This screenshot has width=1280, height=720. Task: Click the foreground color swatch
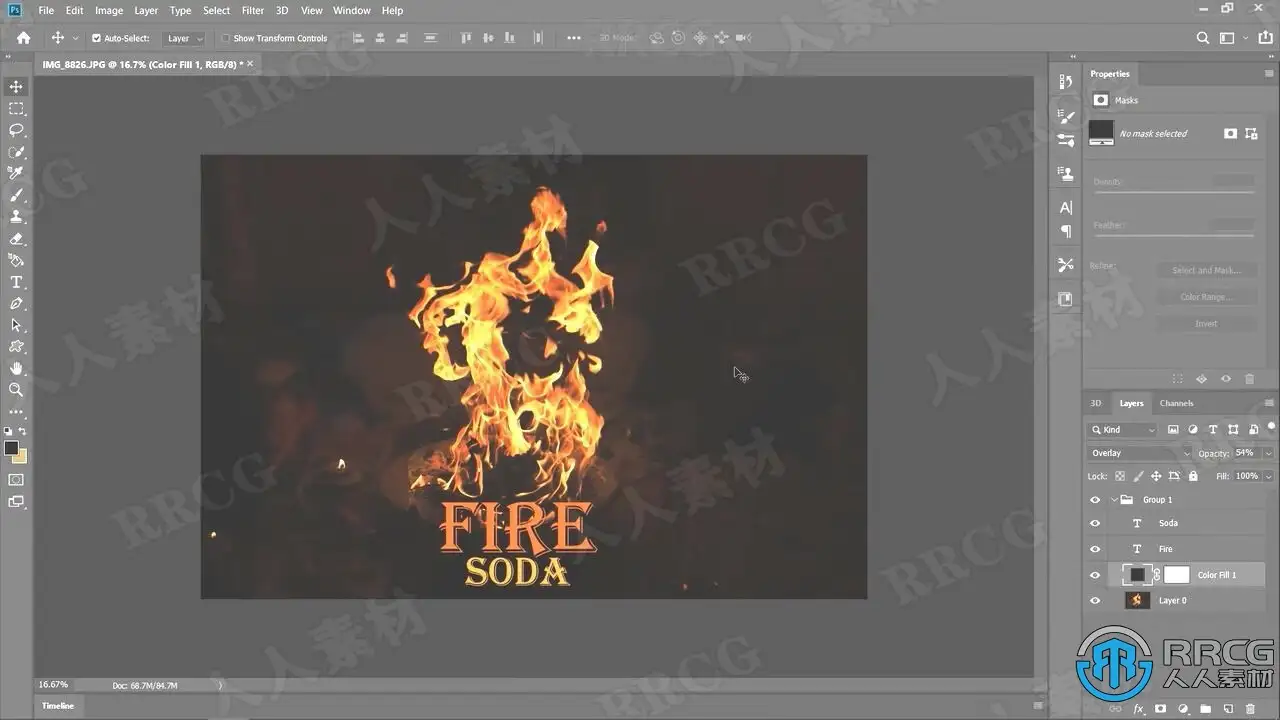pos(11,448)
